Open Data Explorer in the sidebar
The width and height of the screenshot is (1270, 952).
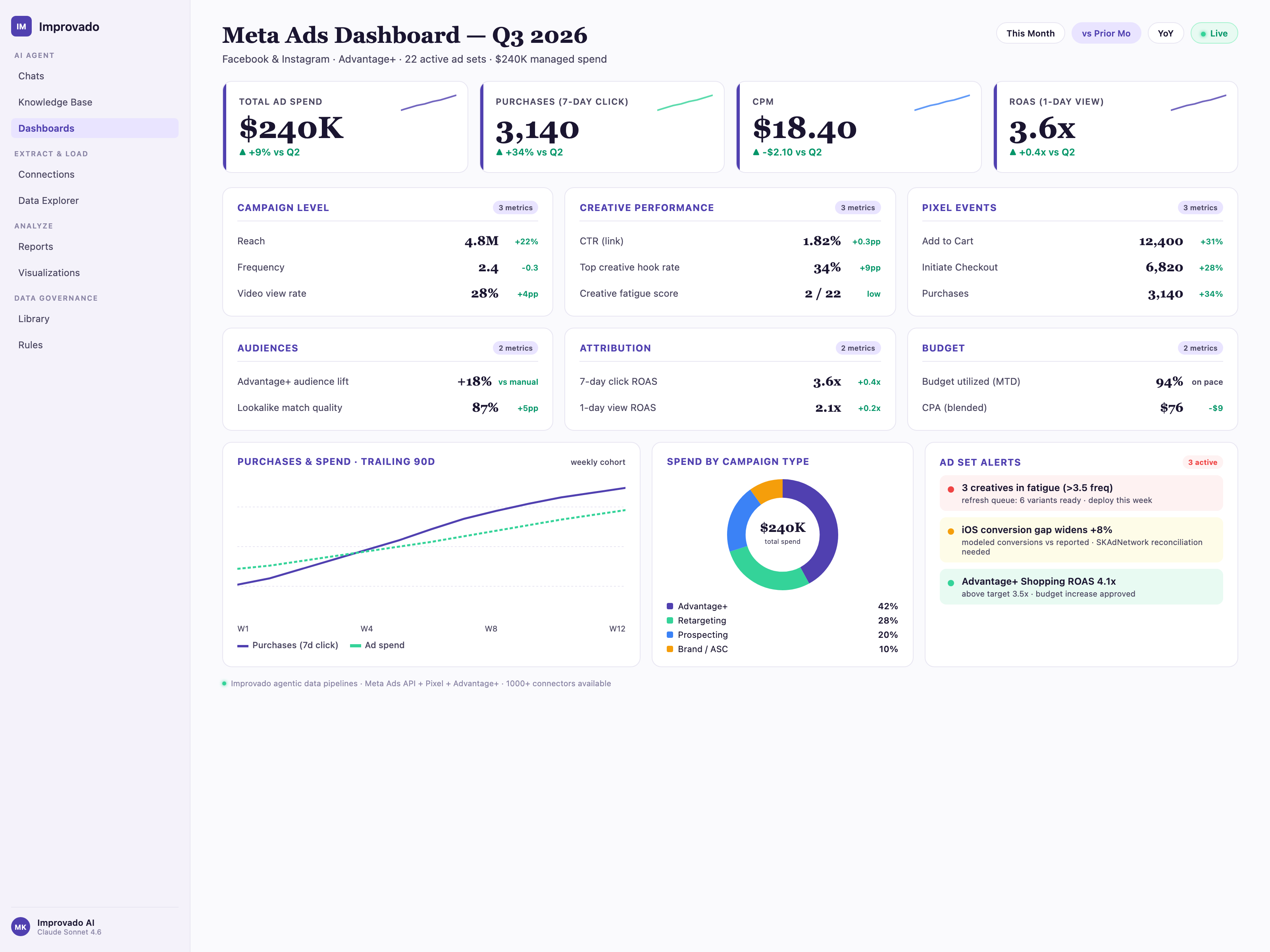click(x=95, y=200)
